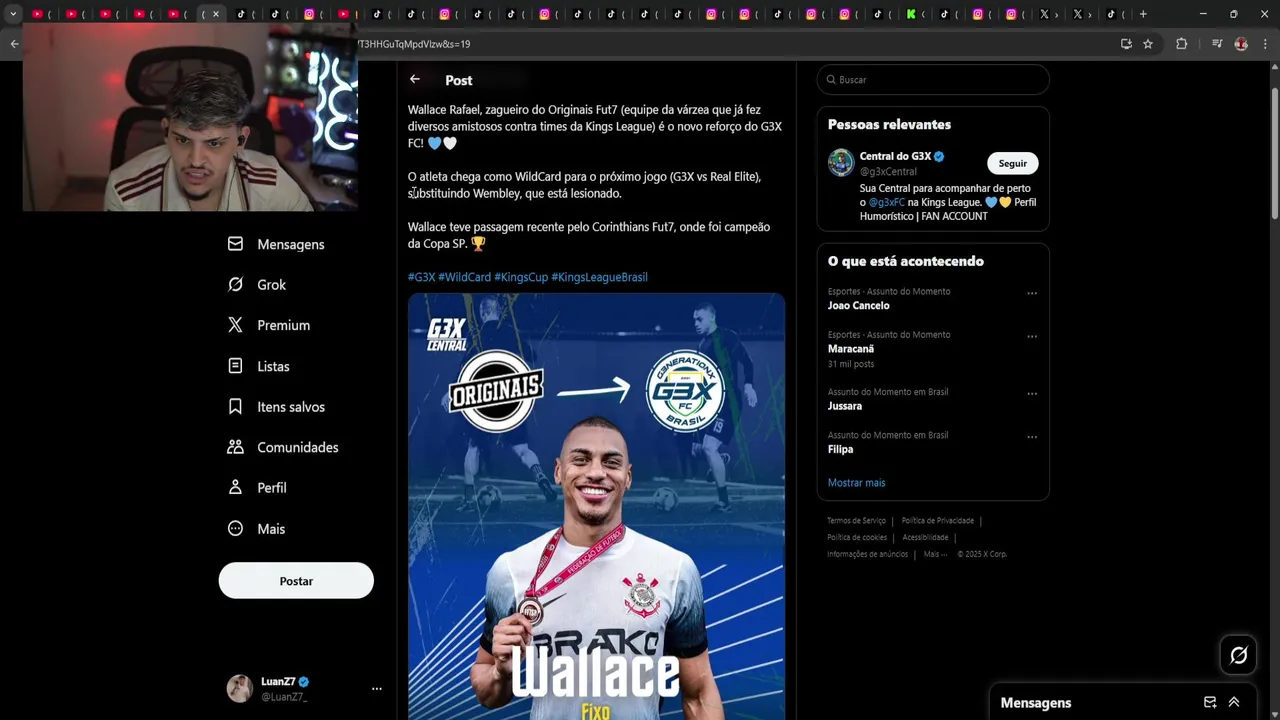
Task: Open the #WildCard hashtag
Action: point(464,277)
